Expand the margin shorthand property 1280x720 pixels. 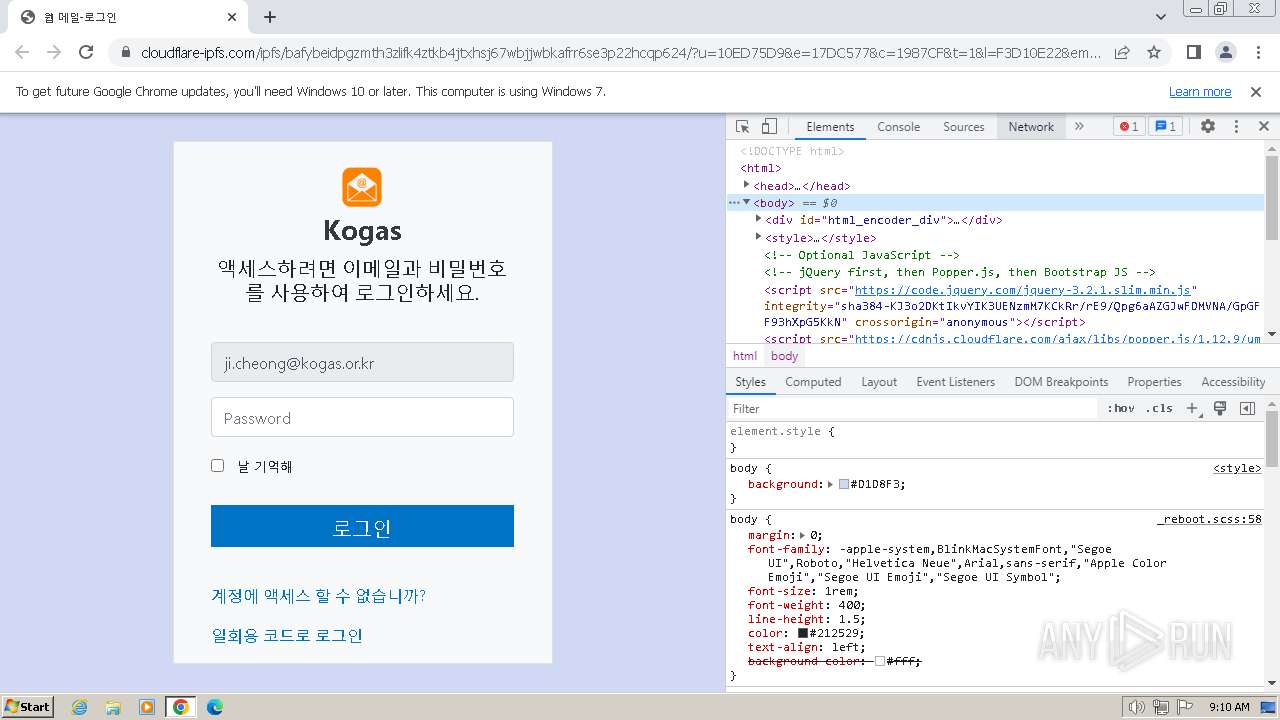pos(802,535)
